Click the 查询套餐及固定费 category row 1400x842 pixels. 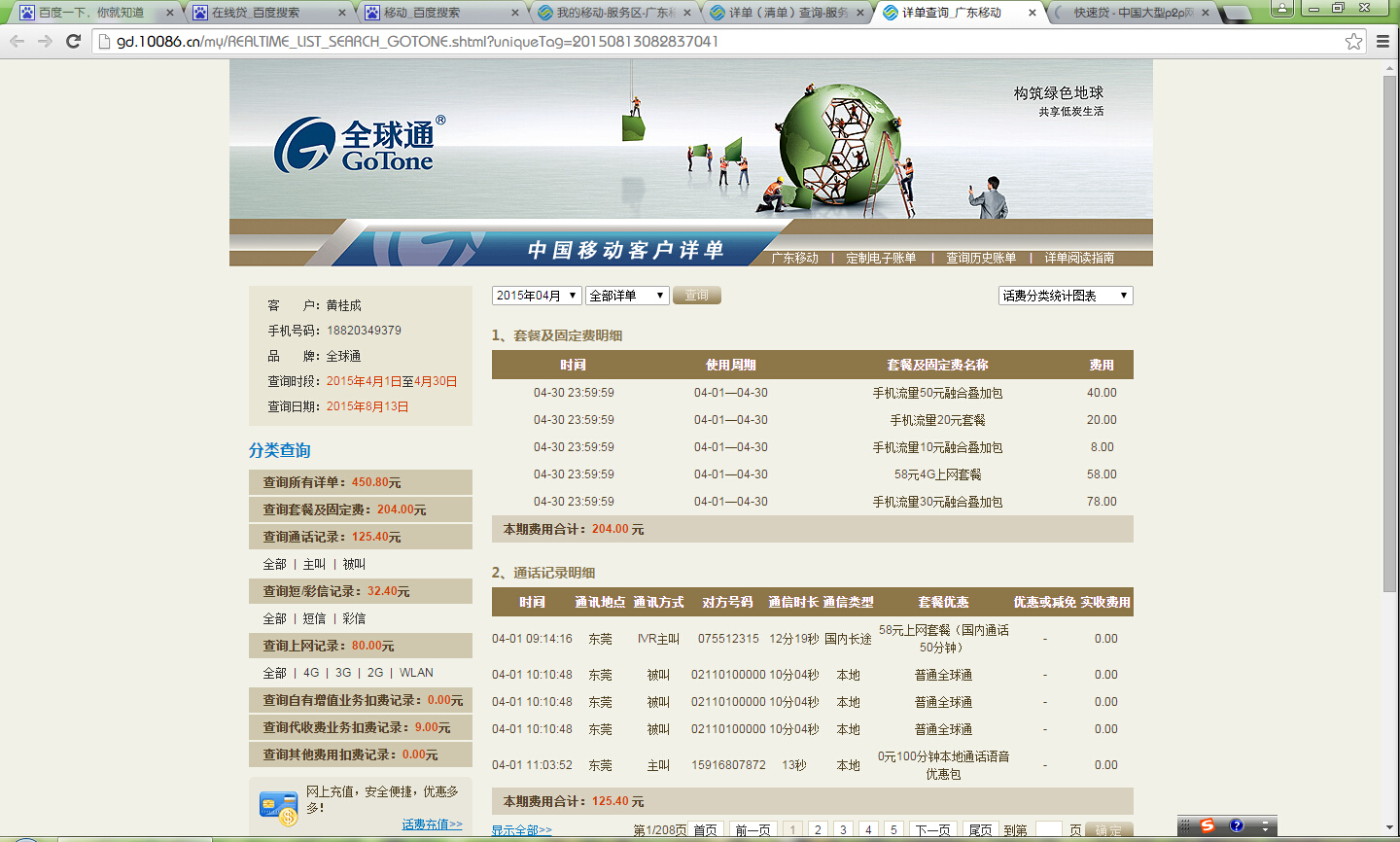click(361, 509)
